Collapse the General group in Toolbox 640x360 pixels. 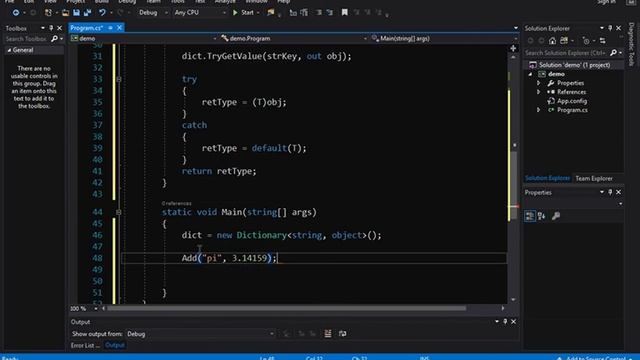(x=9, y=50)
